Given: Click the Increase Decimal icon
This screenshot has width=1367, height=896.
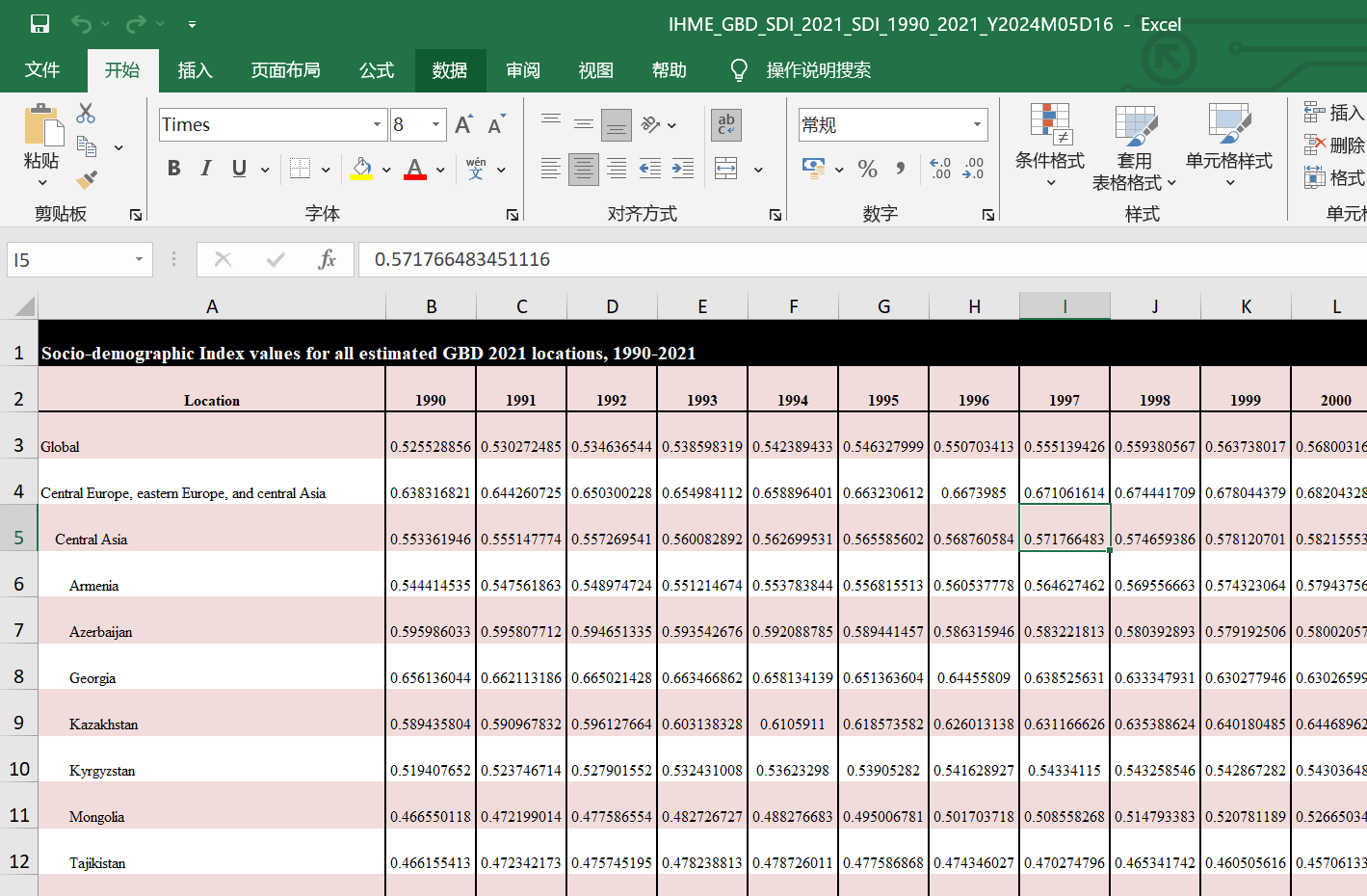Looking at the screenshot, I should click(x=940, y=170).
